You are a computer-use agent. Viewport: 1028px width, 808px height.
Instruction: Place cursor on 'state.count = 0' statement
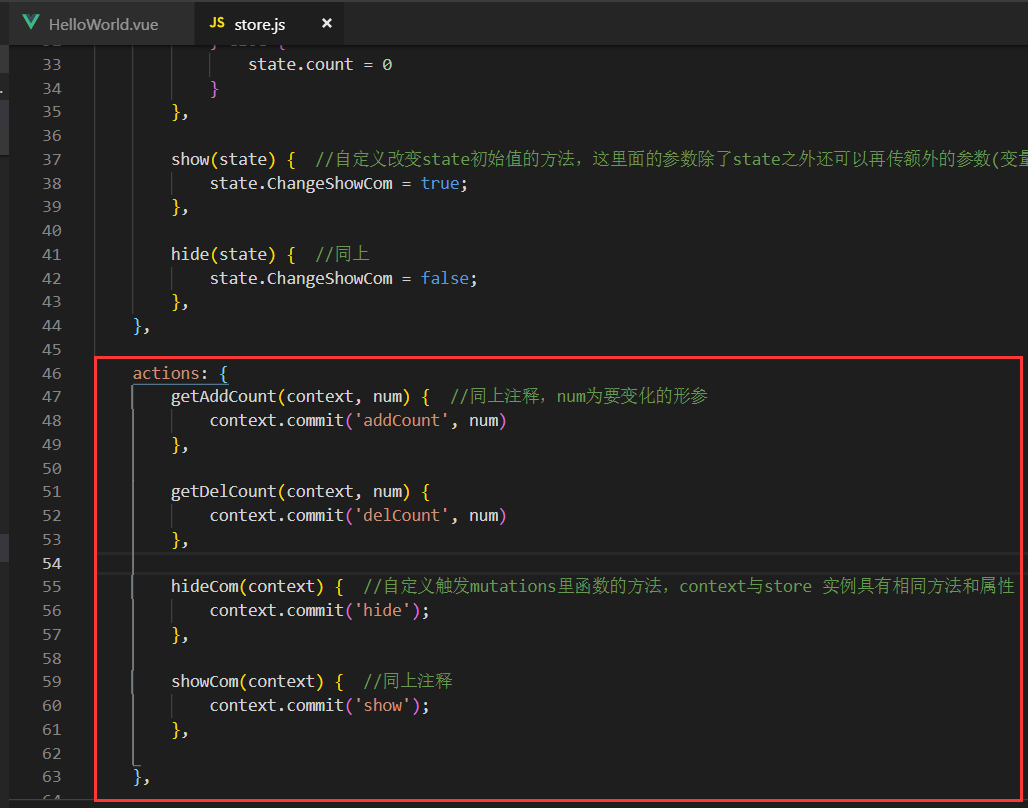[320, 64]
